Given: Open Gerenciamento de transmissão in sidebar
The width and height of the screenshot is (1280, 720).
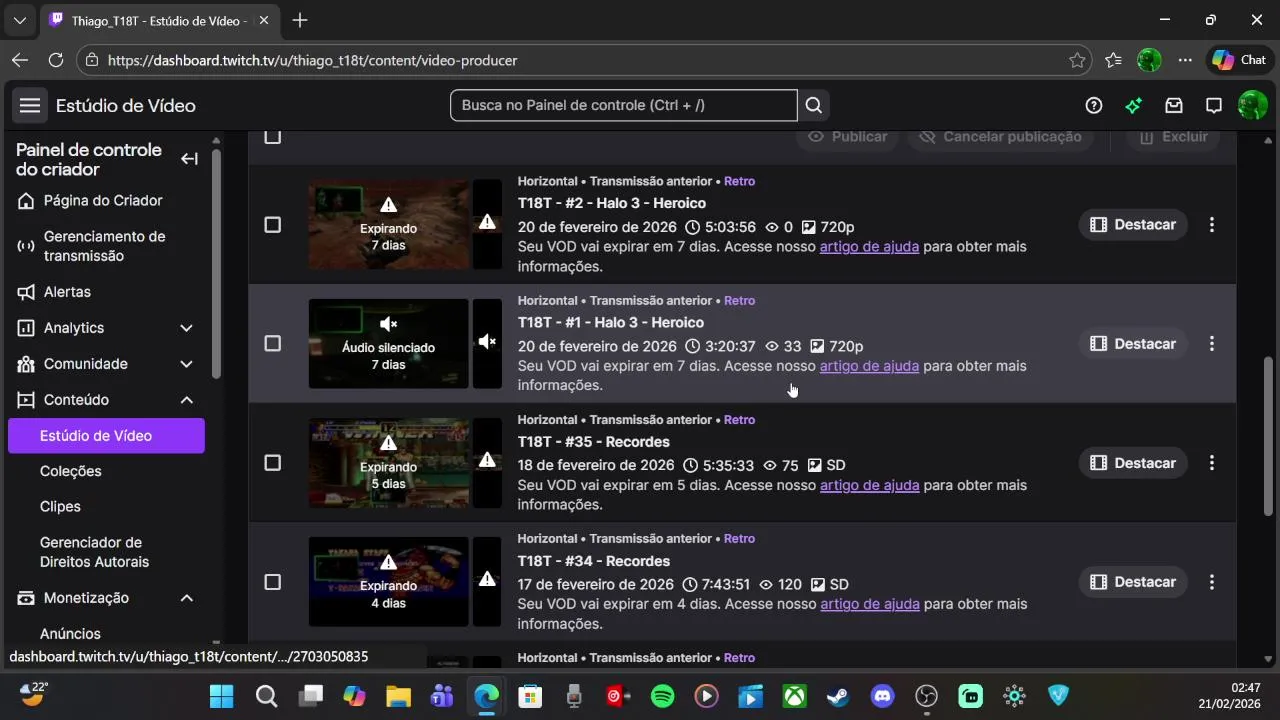Looking at the screenshot, I should point(106,246).
